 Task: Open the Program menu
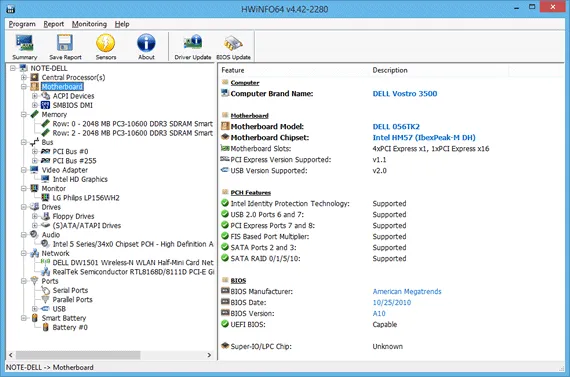[x=22, y=24]
